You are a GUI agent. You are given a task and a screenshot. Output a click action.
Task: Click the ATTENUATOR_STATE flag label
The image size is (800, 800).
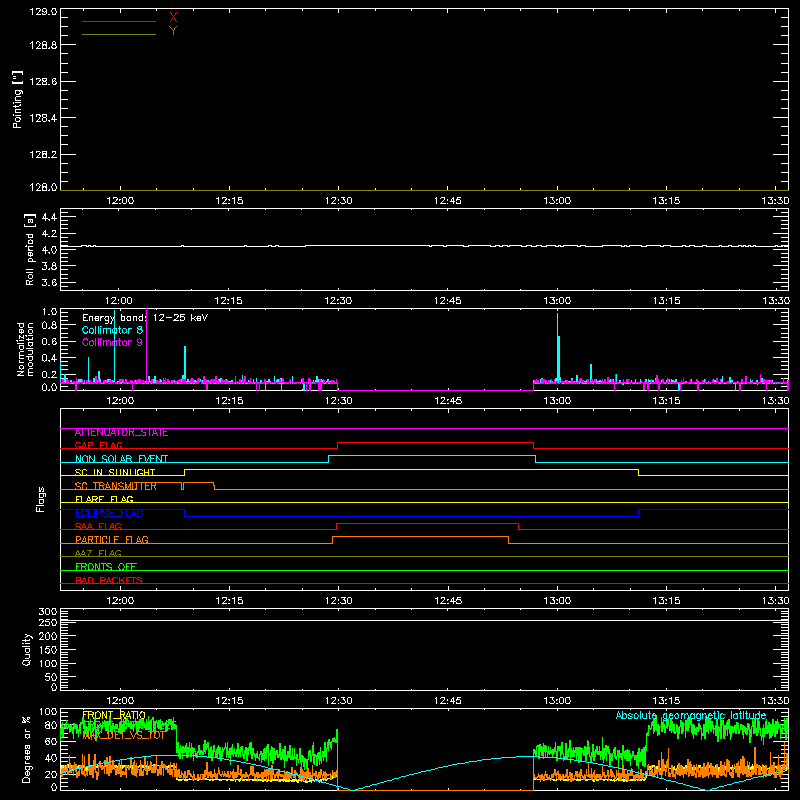[121, 433]
